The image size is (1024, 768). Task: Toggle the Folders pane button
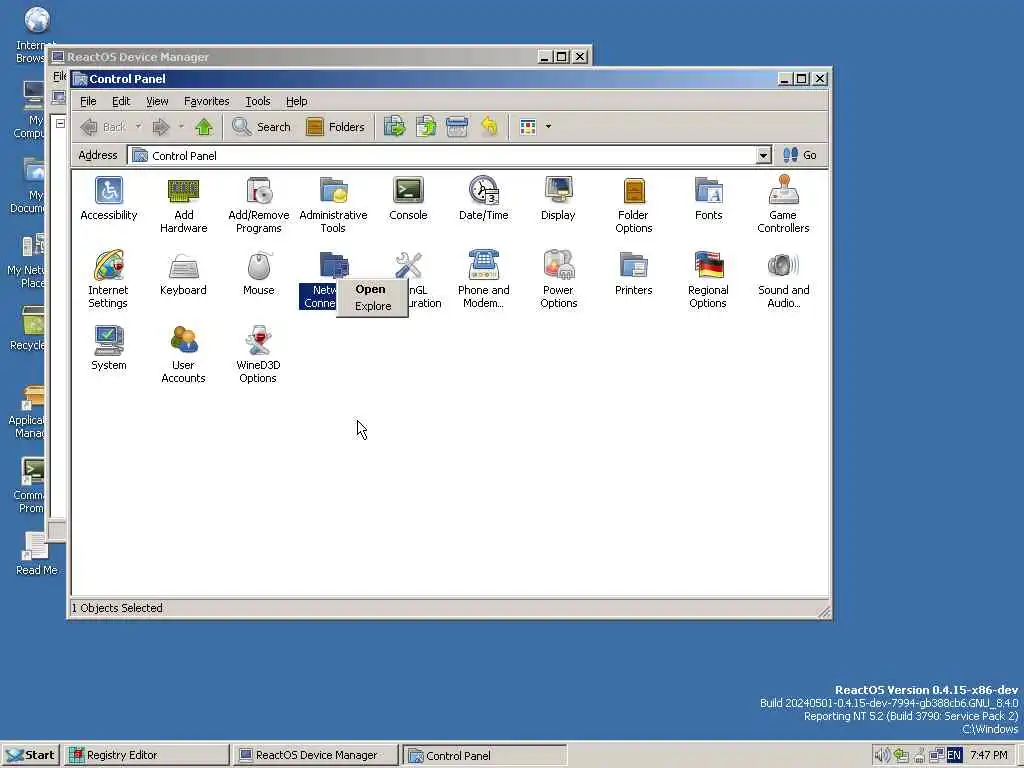point(336,127)
